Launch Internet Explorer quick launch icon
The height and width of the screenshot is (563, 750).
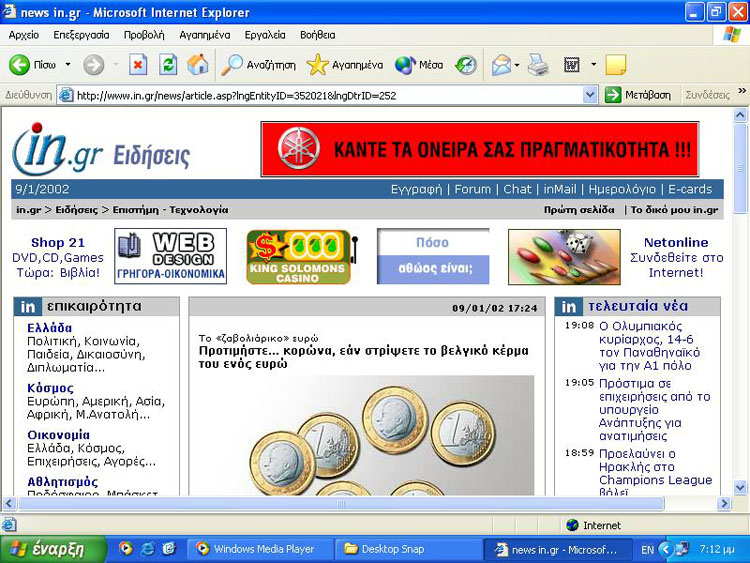(x=147, y=549)
